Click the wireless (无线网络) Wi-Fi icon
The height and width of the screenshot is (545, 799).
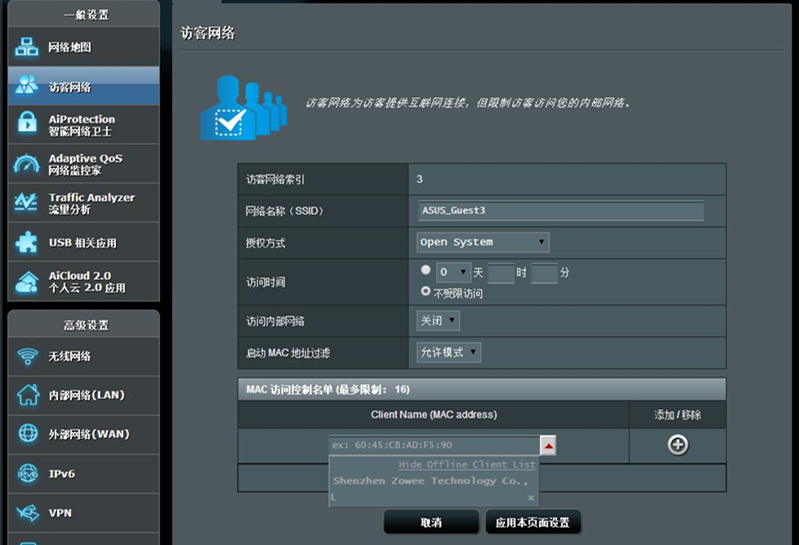(27, 356)
